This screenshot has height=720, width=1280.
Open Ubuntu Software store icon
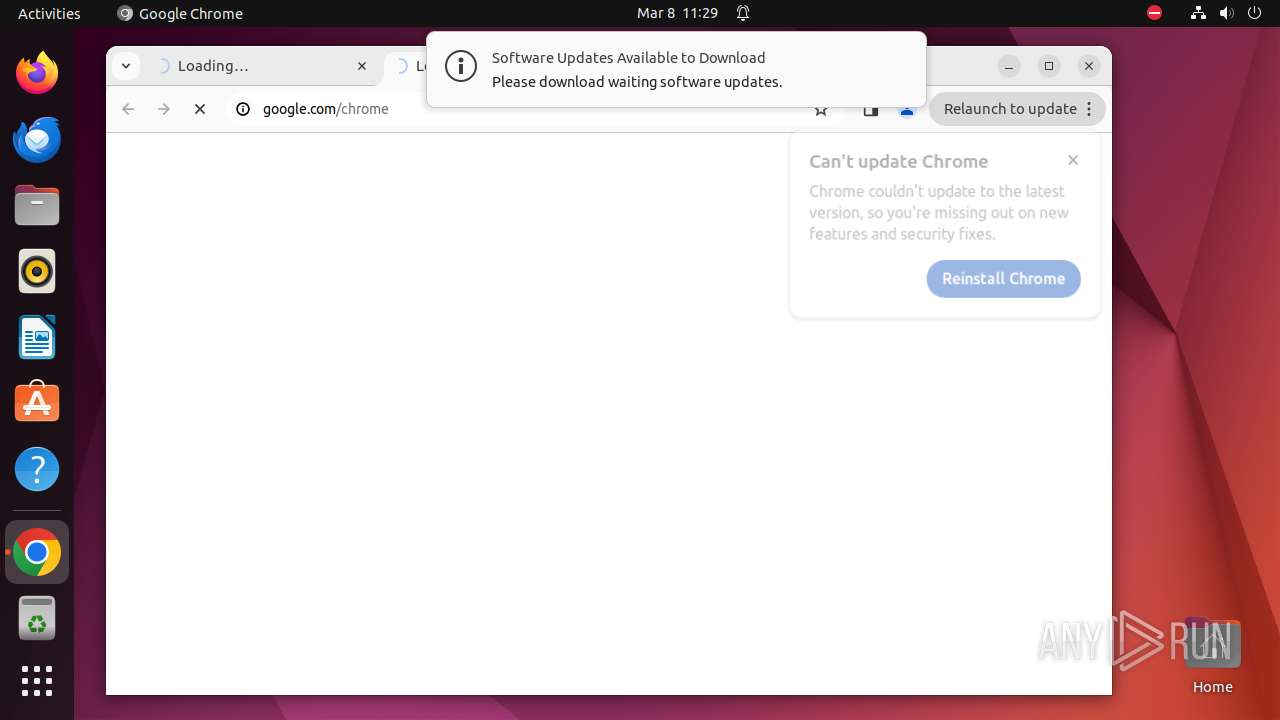tap(37, 403)
